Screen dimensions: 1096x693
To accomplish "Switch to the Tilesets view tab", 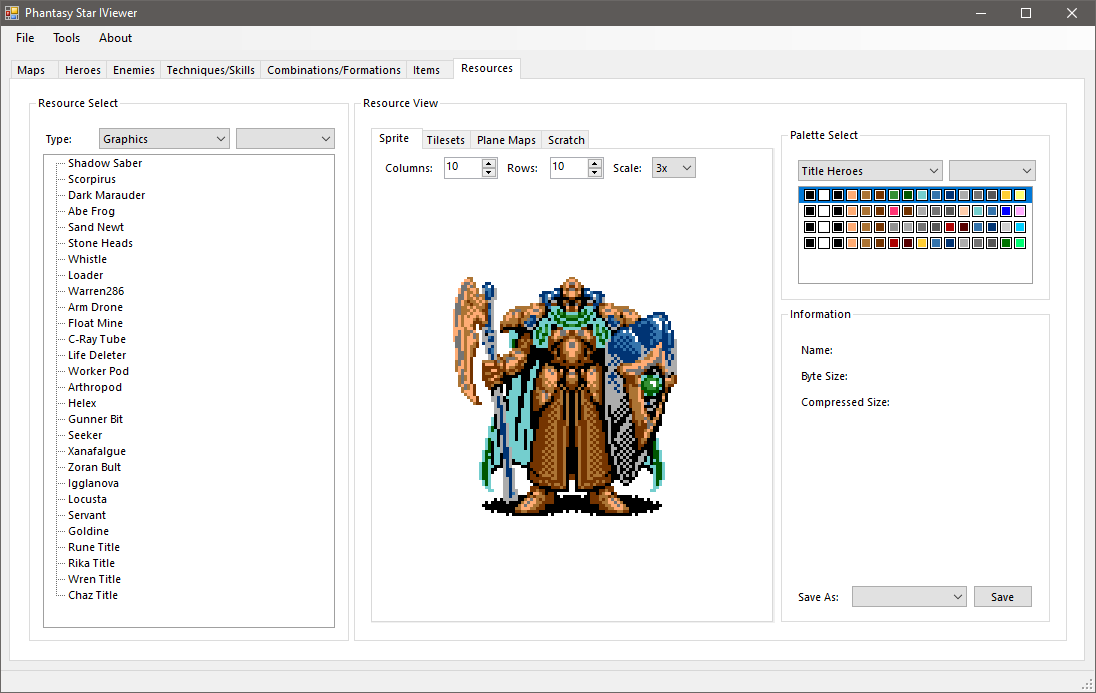I will (x=445, y=140).
